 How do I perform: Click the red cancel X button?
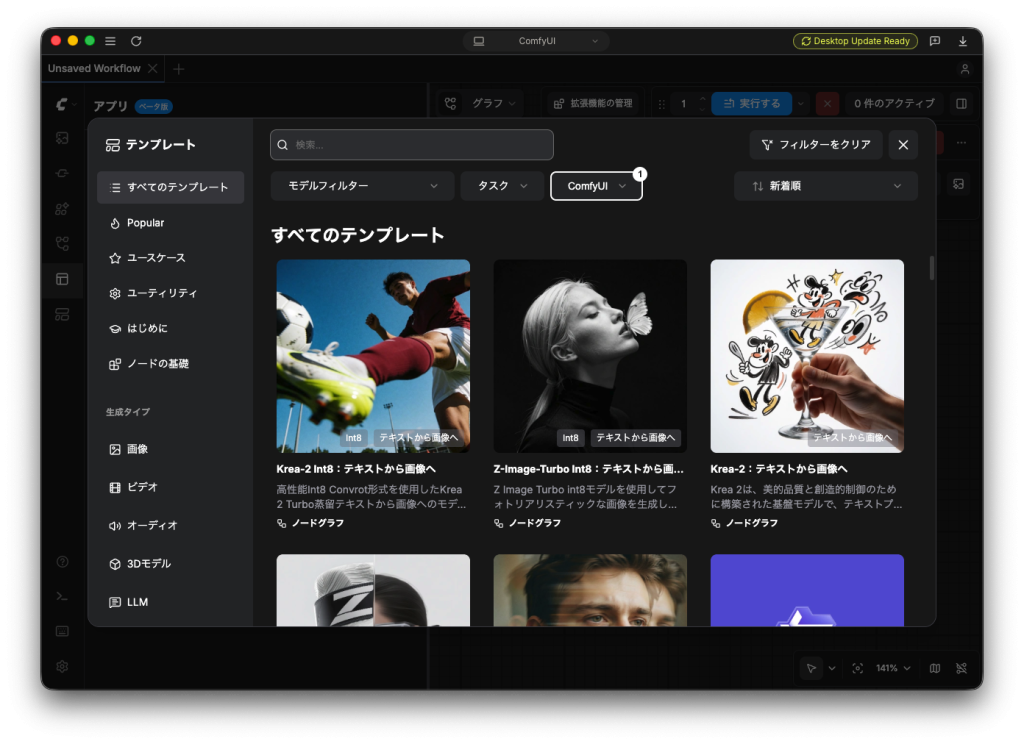827,103
